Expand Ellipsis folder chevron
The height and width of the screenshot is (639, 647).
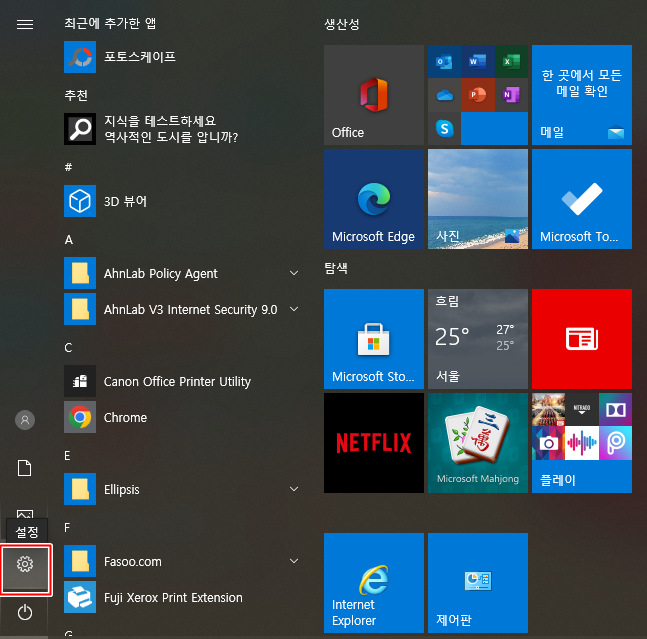[x=294, y=489]
